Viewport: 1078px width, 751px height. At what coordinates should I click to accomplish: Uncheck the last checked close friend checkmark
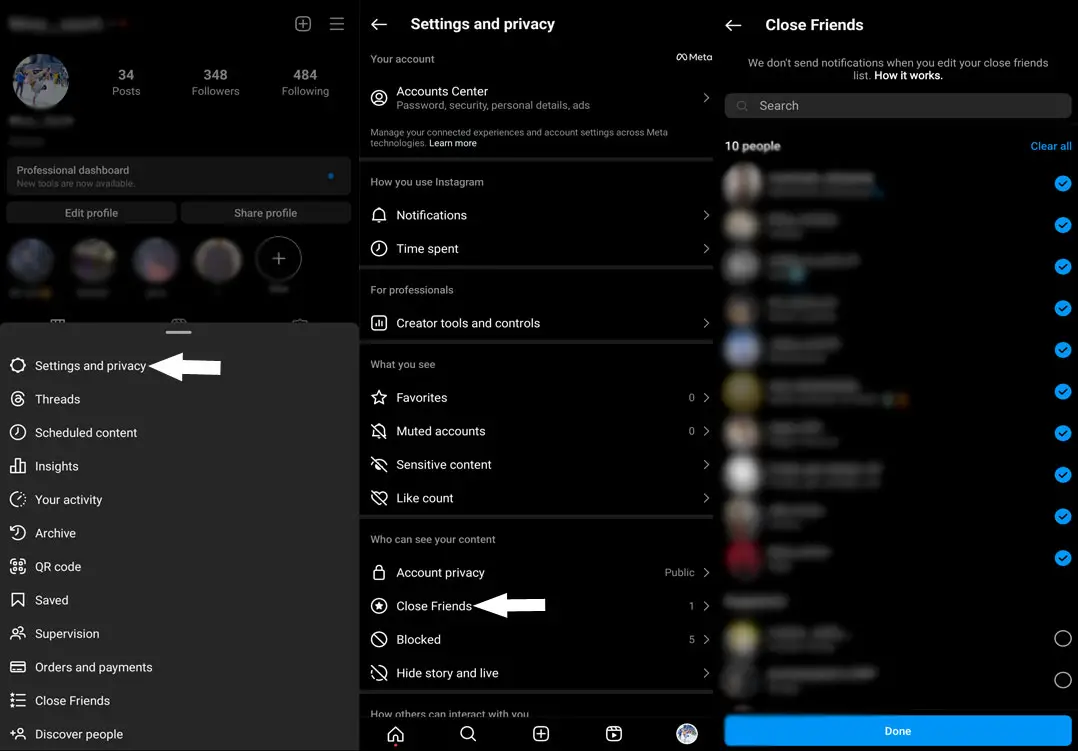1063,558
